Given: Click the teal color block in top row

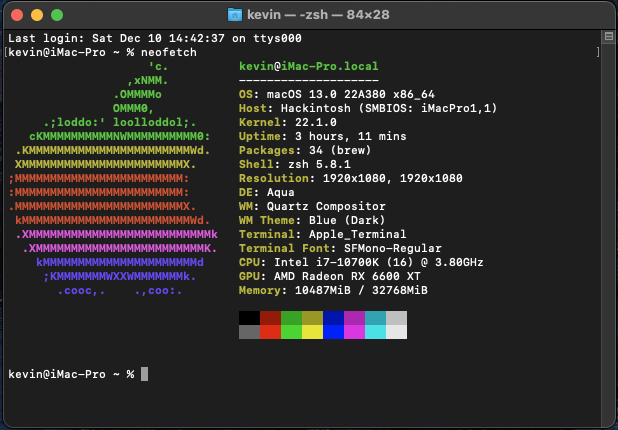Looking at the screenshot, I should point(375,318).
